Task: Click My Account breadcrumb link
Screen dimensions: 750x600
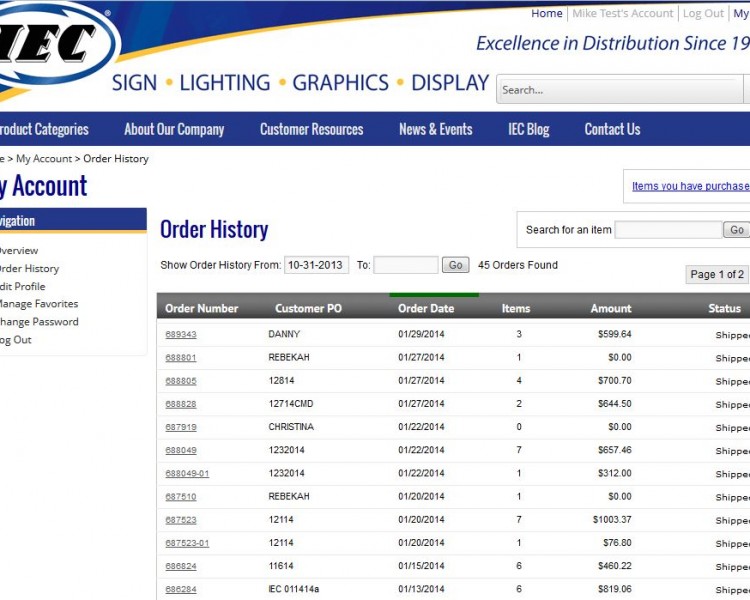Action: (44, 158)
